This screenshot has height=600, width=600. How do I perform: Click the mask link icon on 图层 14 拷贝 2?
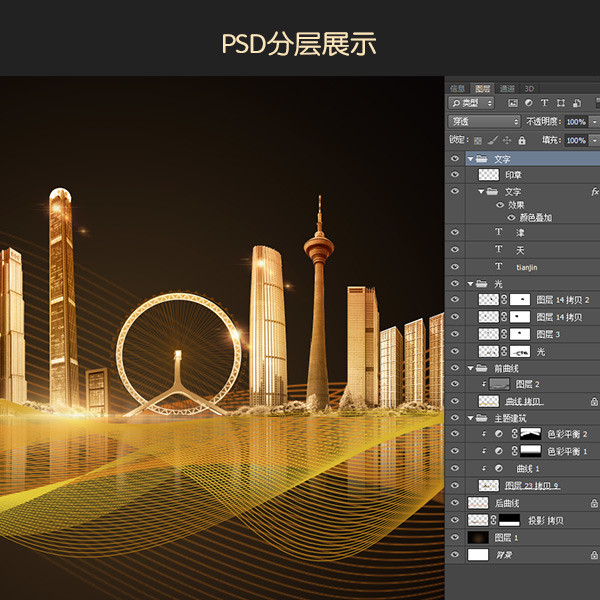click(x=504, y=299)
